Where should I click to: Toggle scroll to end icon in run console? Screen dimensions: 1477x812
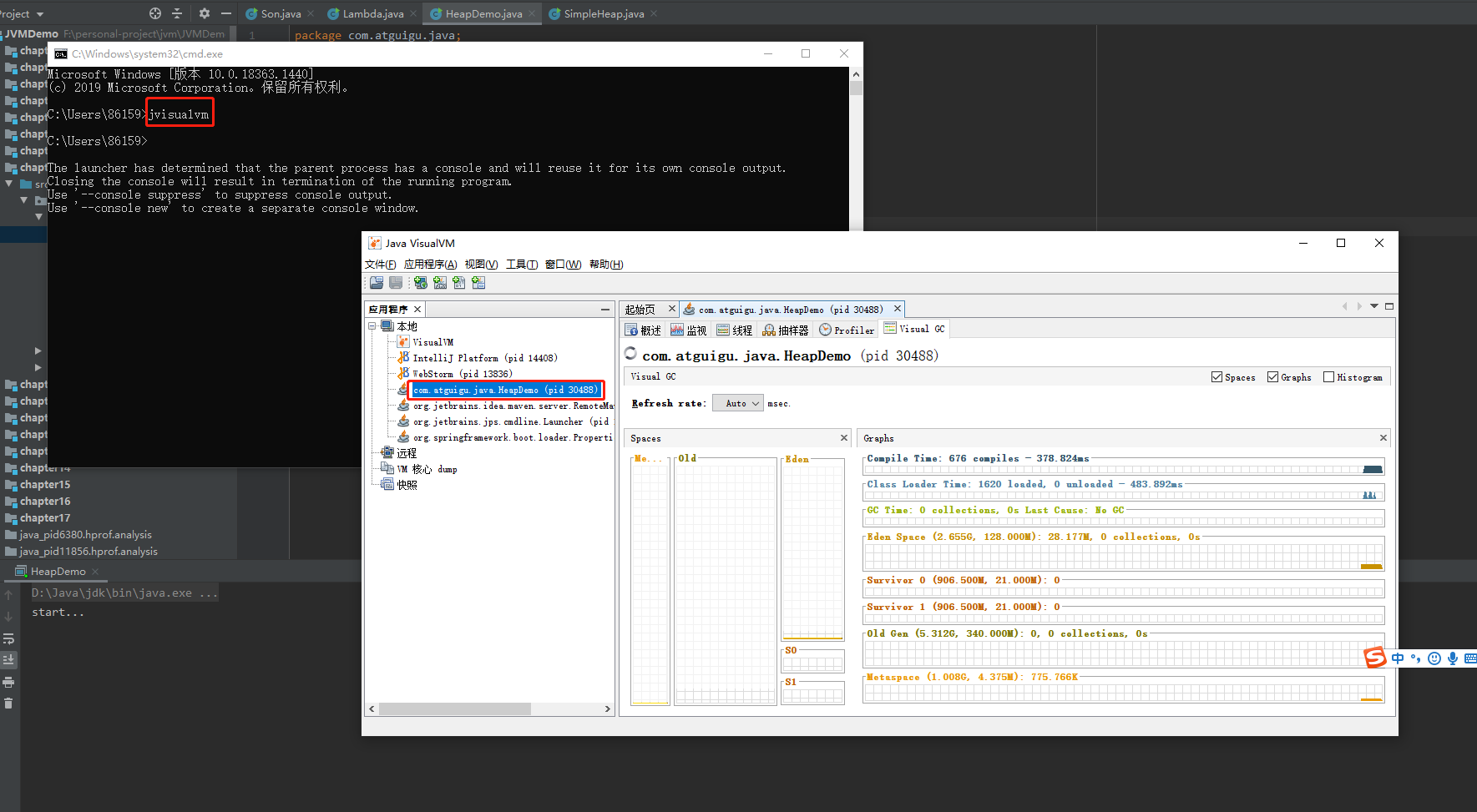coord(8,659)
